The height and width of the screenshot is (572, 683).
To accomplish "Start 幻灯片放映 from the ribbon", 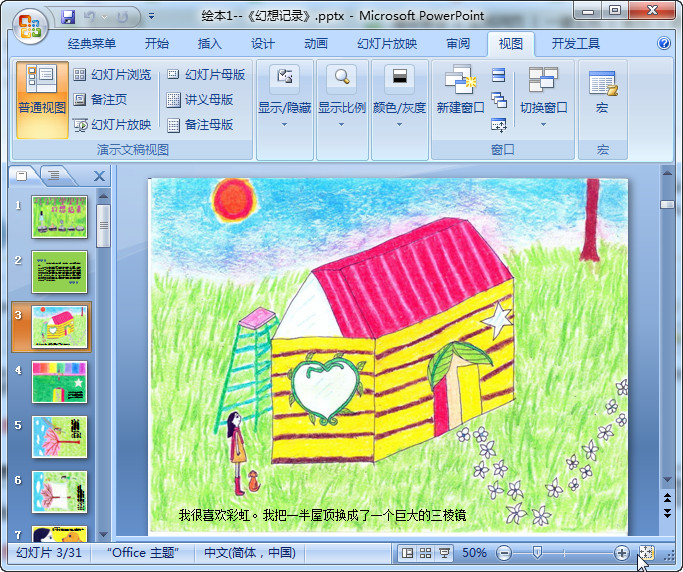I will [112, 125].
